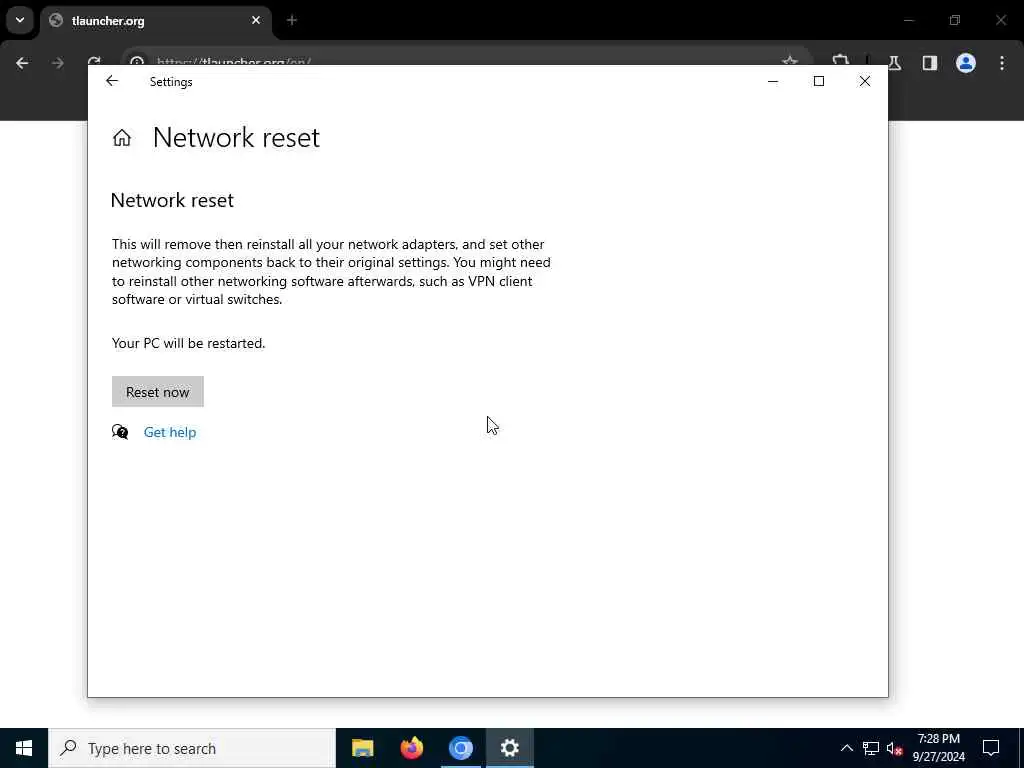
Task: Switch to Chrome on the taskbar
Action: (x=460, y=748)
